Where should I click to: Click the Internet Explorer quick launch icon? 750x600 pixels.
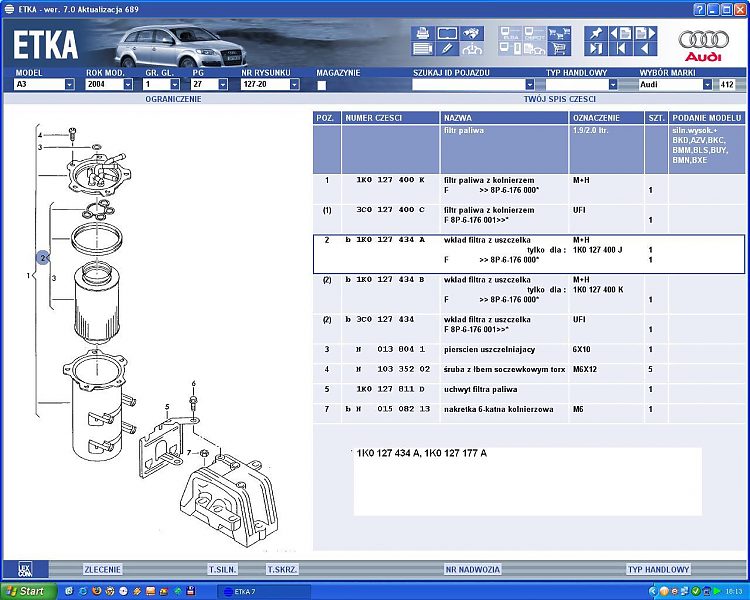83,591
